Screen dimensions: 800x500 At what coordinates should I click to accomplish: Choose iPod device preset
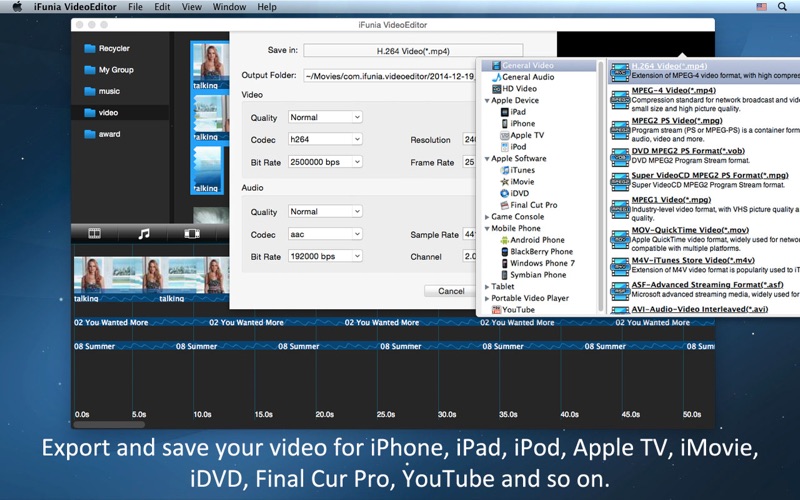513,147
